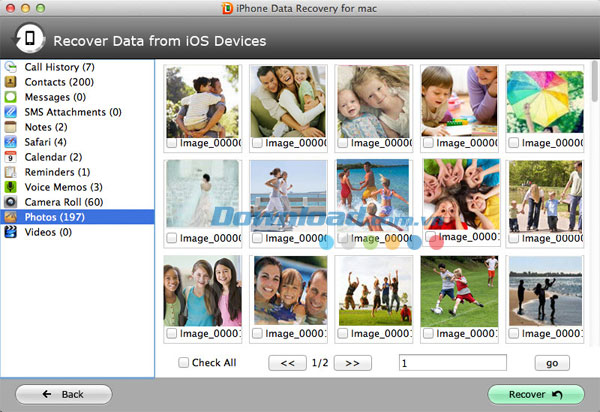Click the Messages green bubble icon
The image size is (600, 412).
click(11, 97)
